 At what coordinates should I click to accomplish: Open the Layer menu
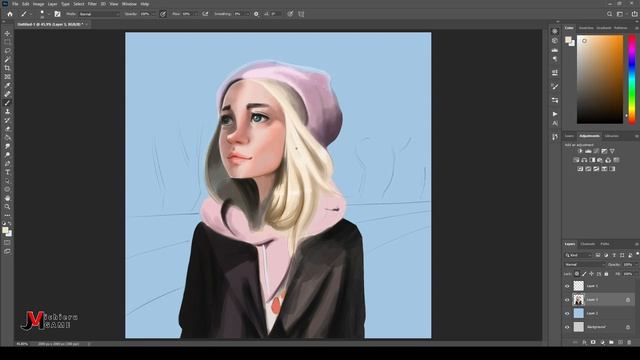pyautogui.click(x=53, y=4)
